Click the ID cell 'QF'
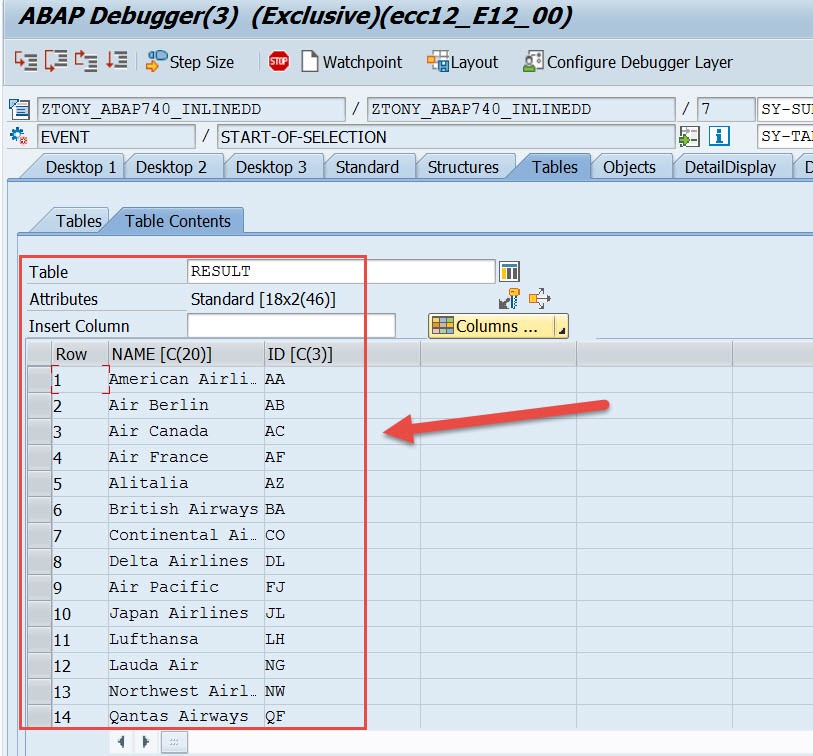This screenshot has width=813, height=756. [x=342, y=716]
